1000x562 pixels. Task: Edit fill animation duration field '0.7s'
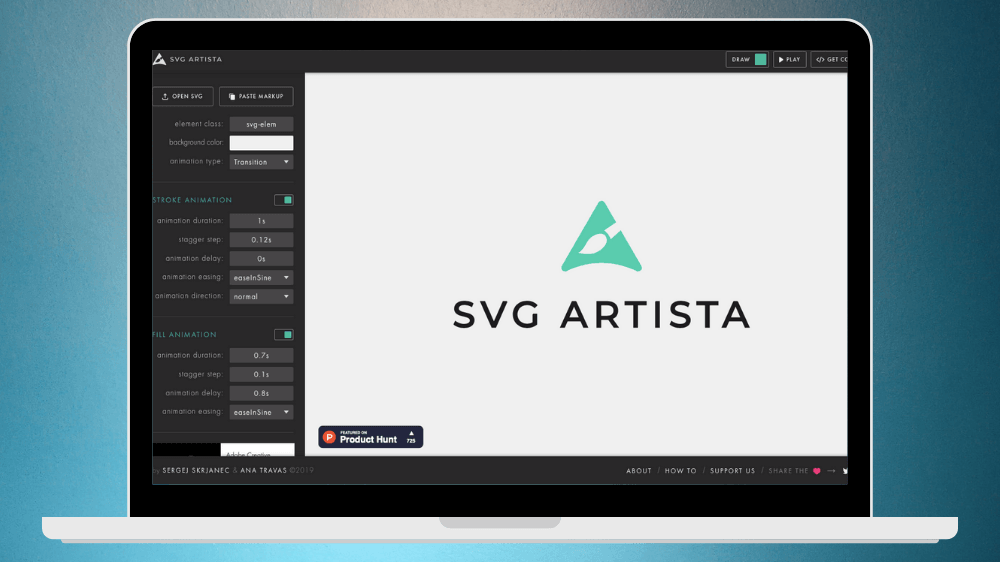tap(261, 355)
